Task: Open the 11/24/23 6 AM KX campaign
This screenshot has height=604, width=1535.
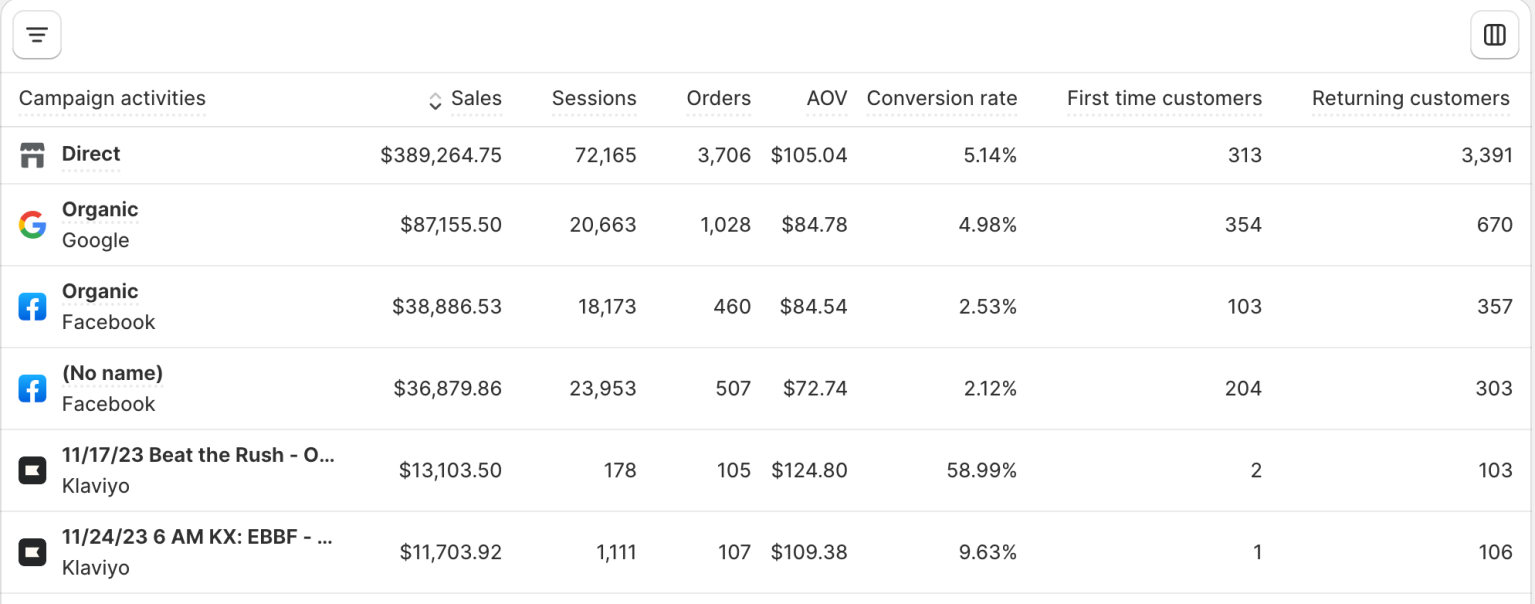Action: pos(196,537)
